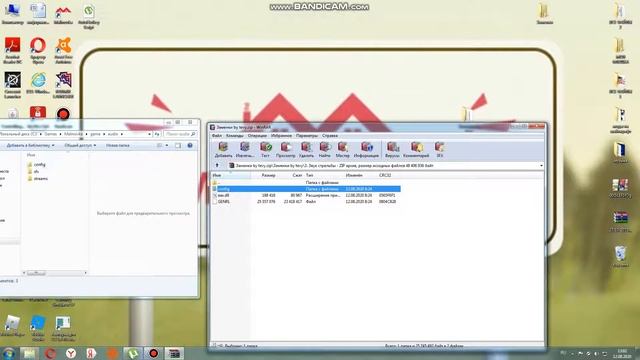Select the highlighted config folder row in WinRAR
Viewport: 640px width, 360px height.
[x=306, y=189]
